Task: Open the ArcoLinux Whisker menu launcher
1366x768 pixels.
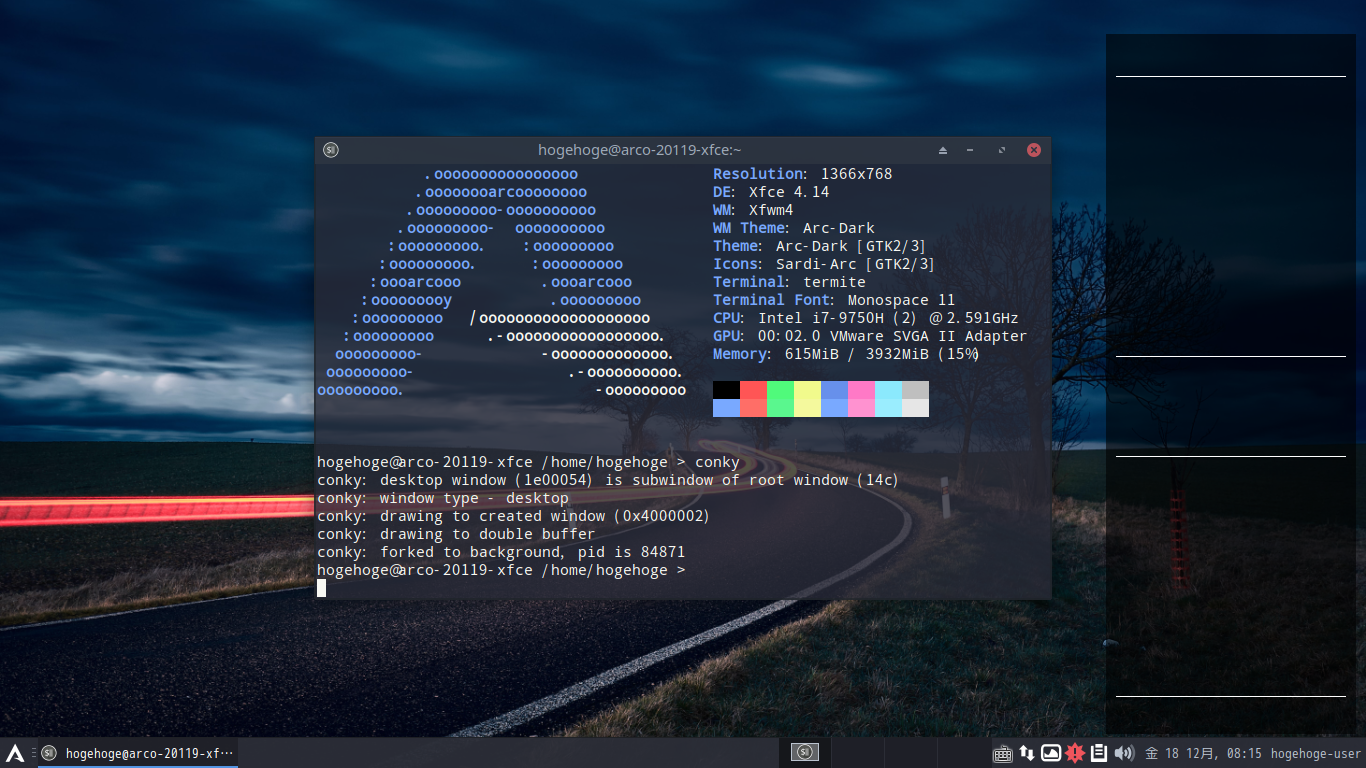Action: pyautogui.click(x=15, y=753)
